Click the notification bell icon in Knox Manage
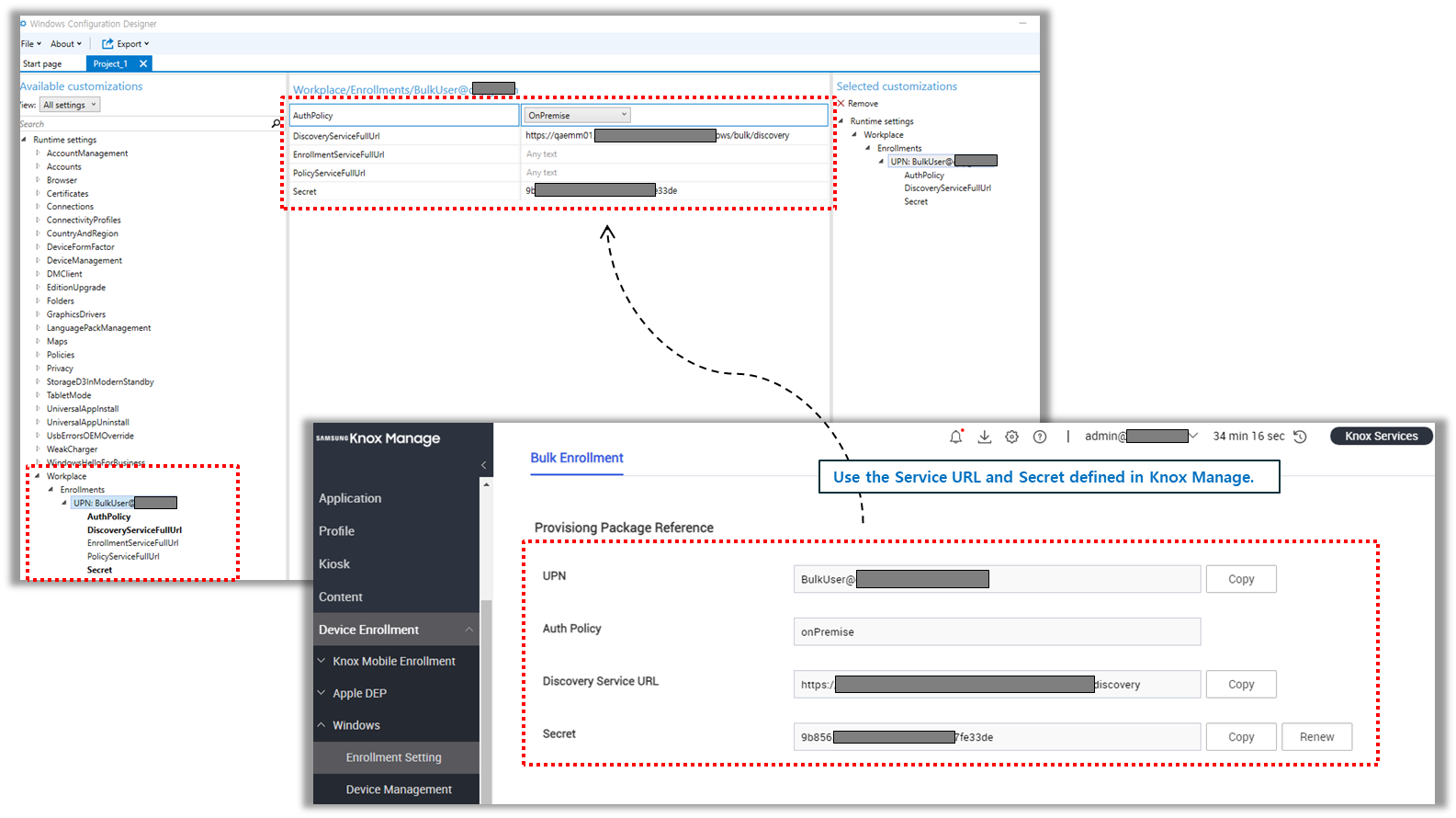Screen dimensions: 1456x818 coord(956,437)
